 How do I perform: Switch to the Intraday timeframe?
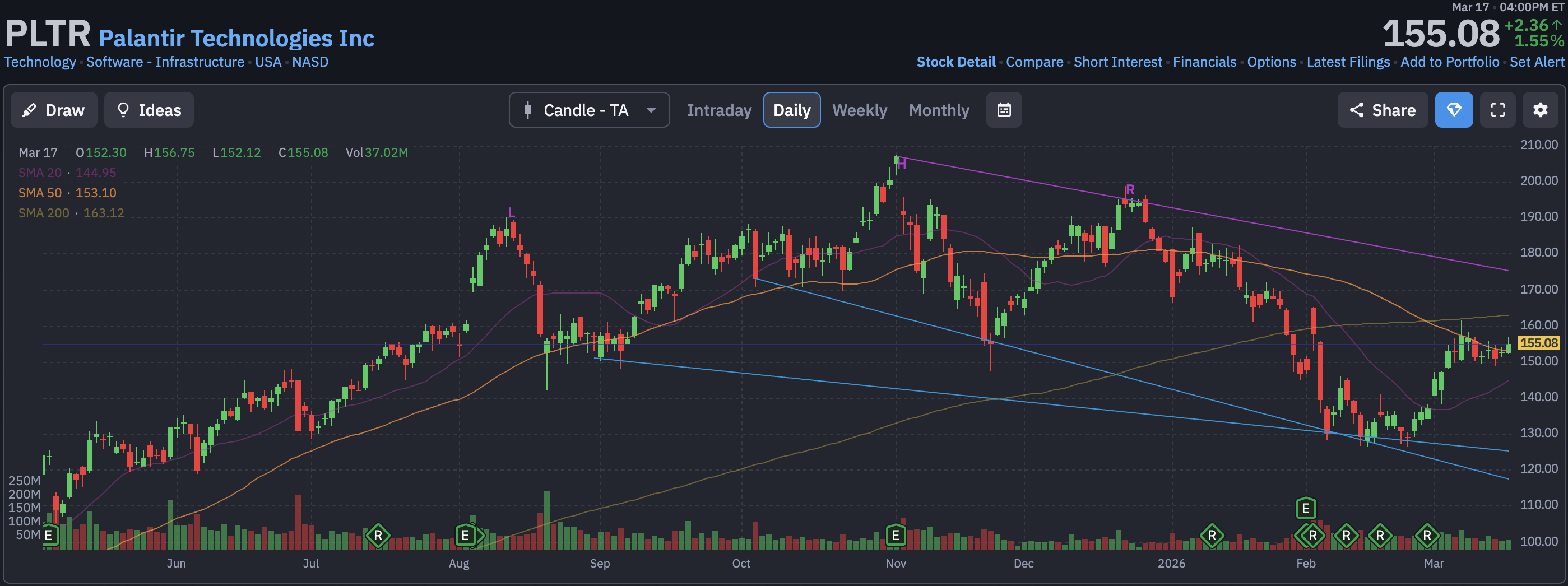pyautogui.click(x=719, y=110)
